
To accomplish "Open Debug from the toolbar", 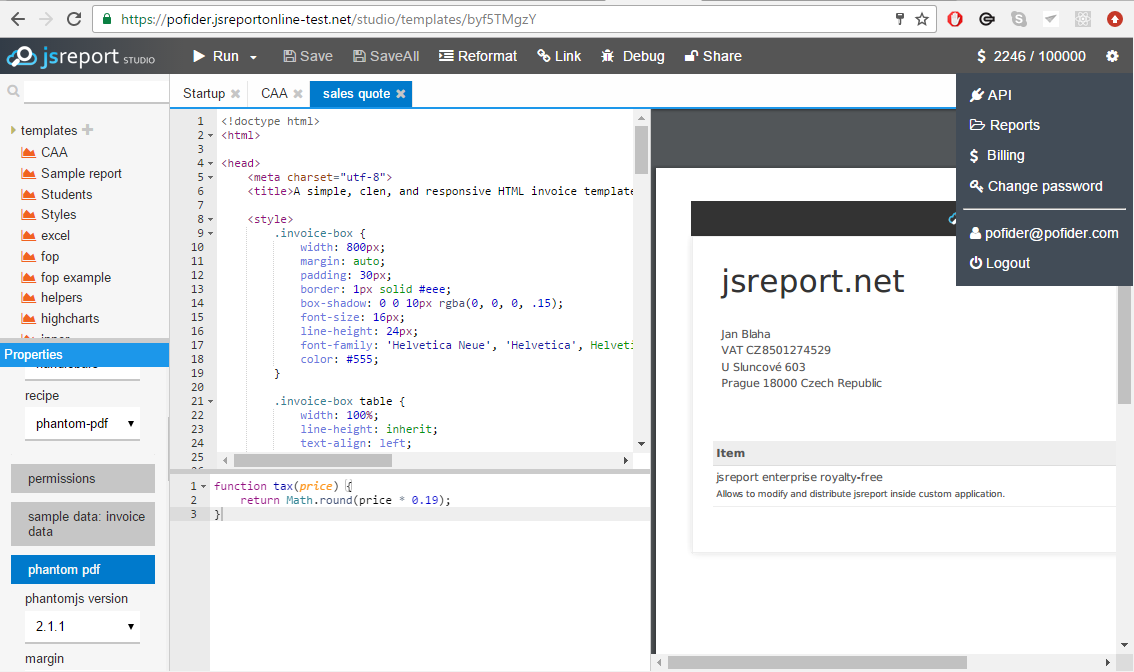I will click(633, 56).
